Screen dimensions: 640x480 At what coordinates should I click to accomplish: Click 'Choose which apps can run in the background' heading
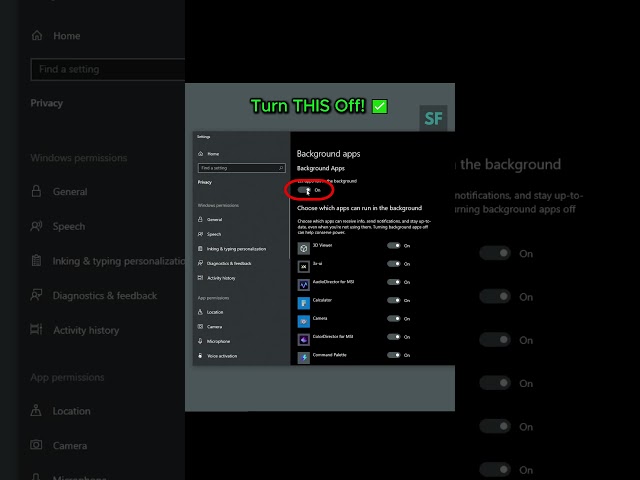[x=360, y=208]
